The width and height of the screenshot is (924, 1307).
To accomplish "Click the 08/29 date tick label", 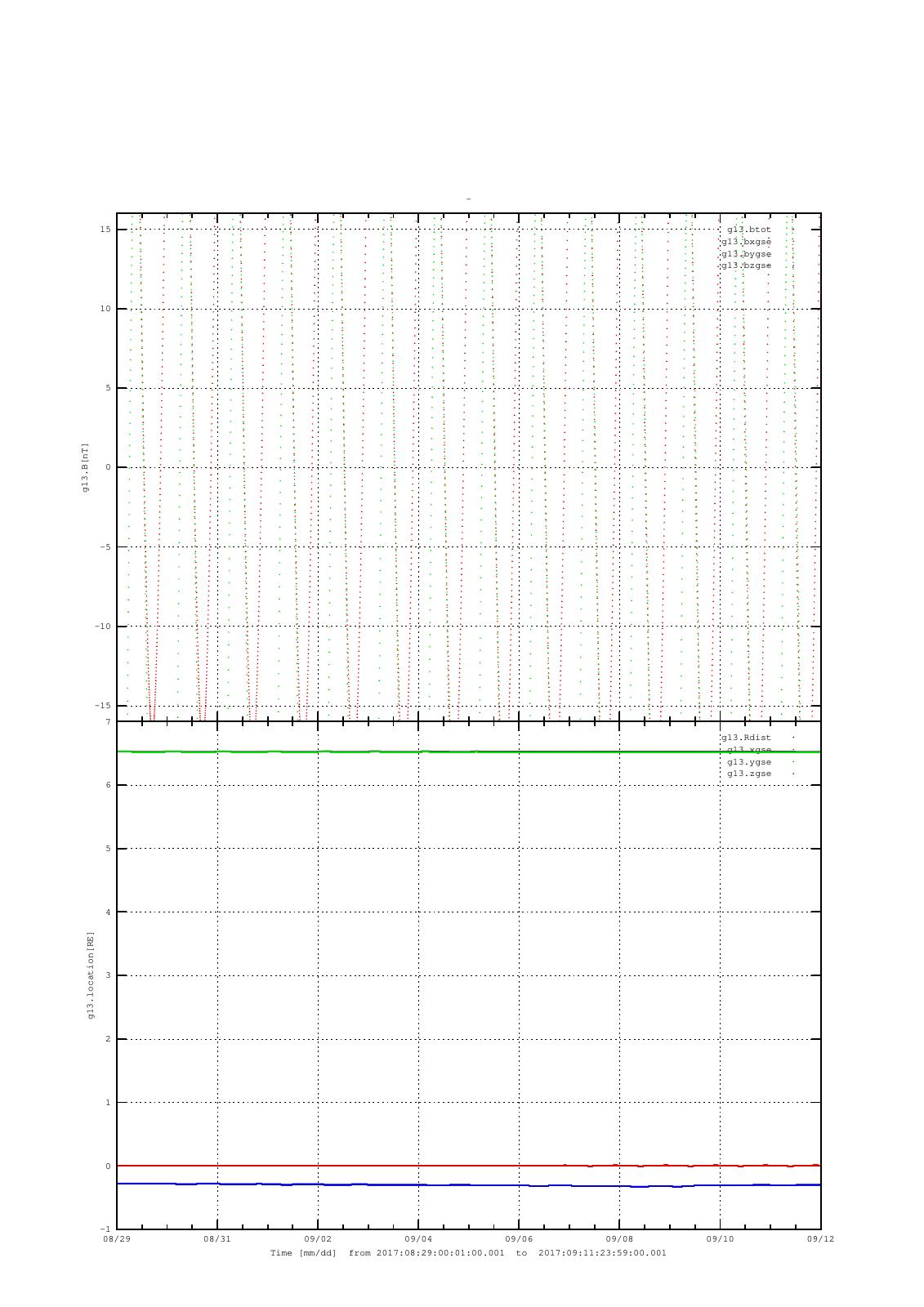I will point(117,1239).
